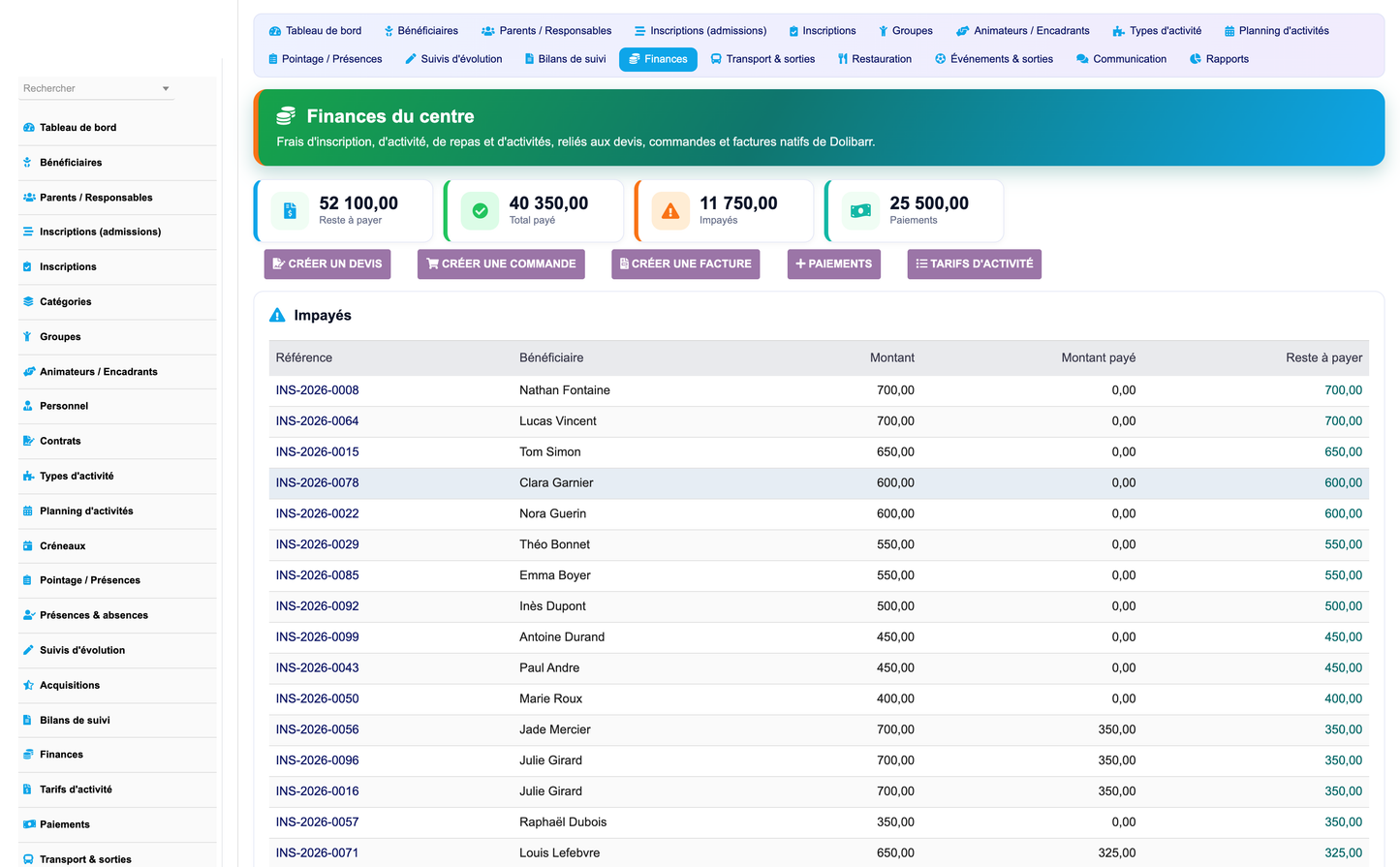Open reference INS-2026-0064 link
The width and height of the screenshot is (1400, 867).
pos(317,421)
